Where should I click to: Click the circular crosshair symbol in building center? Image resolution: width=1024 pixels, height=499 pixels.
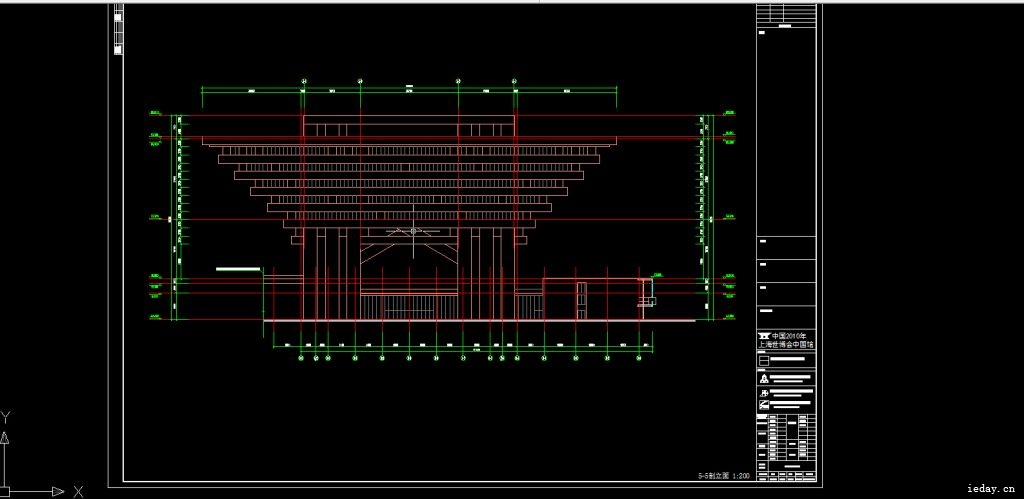pos(413,232)
